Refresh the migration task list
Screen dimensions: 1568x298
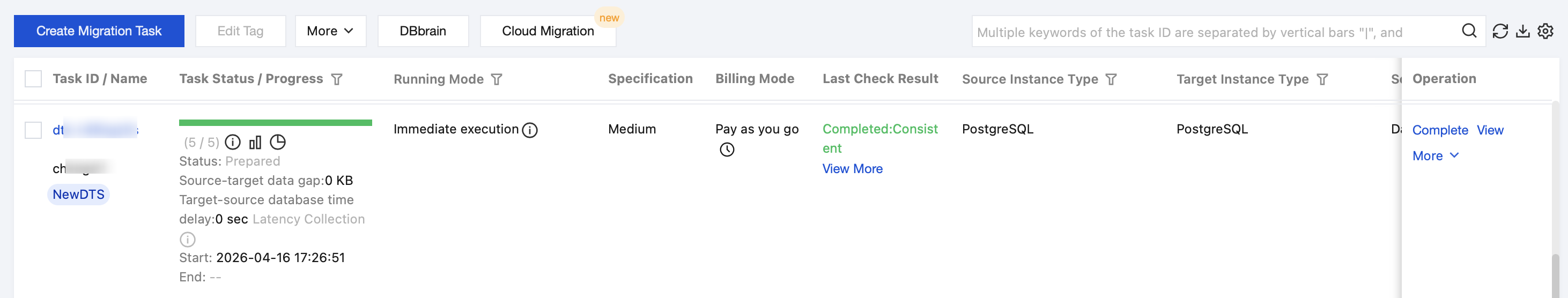tap(1500, 31)
